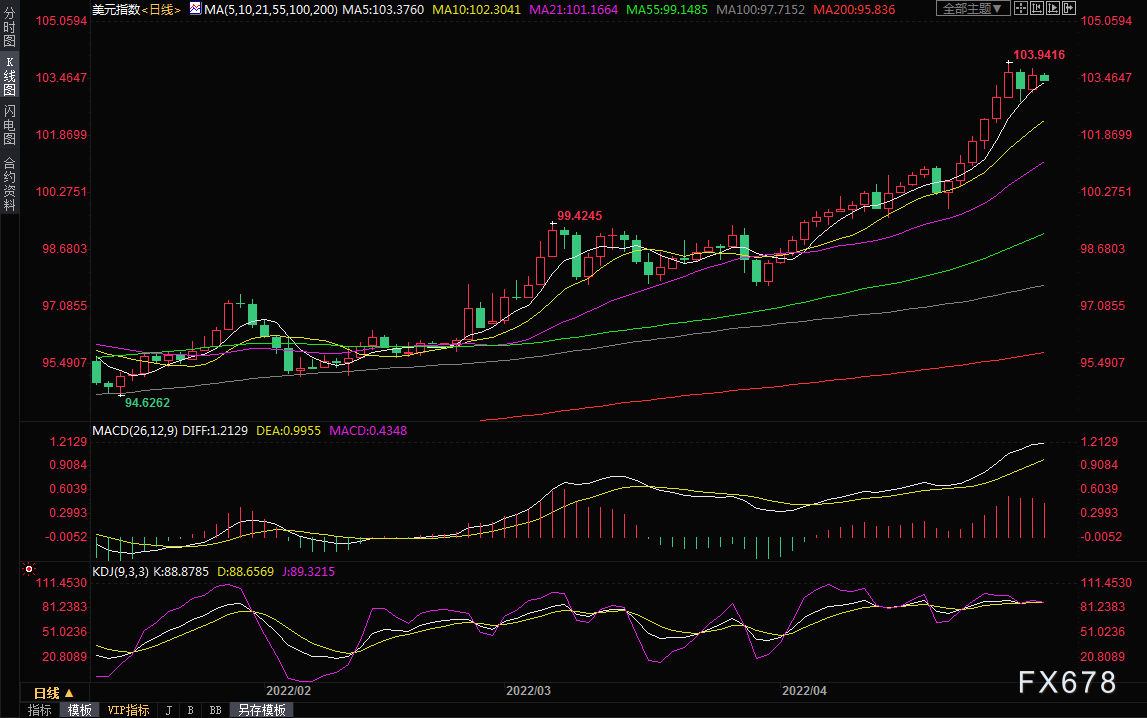This screenshot has height=718, width=1147.
Task: Open the 全部主题 dropdown
Action: pyautogui.click(x=973, y=8)
